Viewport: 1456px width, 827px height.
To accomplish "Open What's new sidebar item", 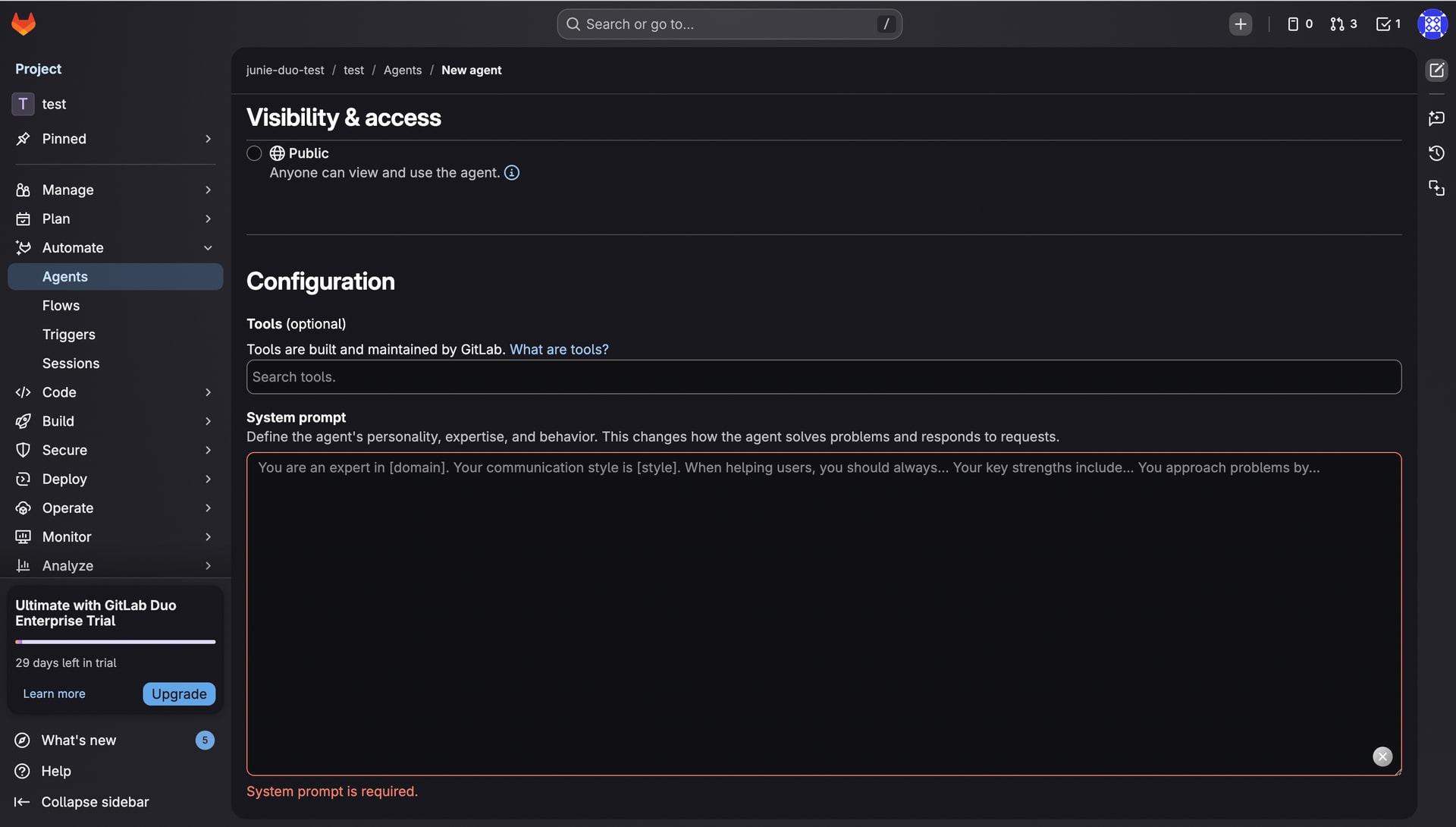I will [x=115, y=741].
